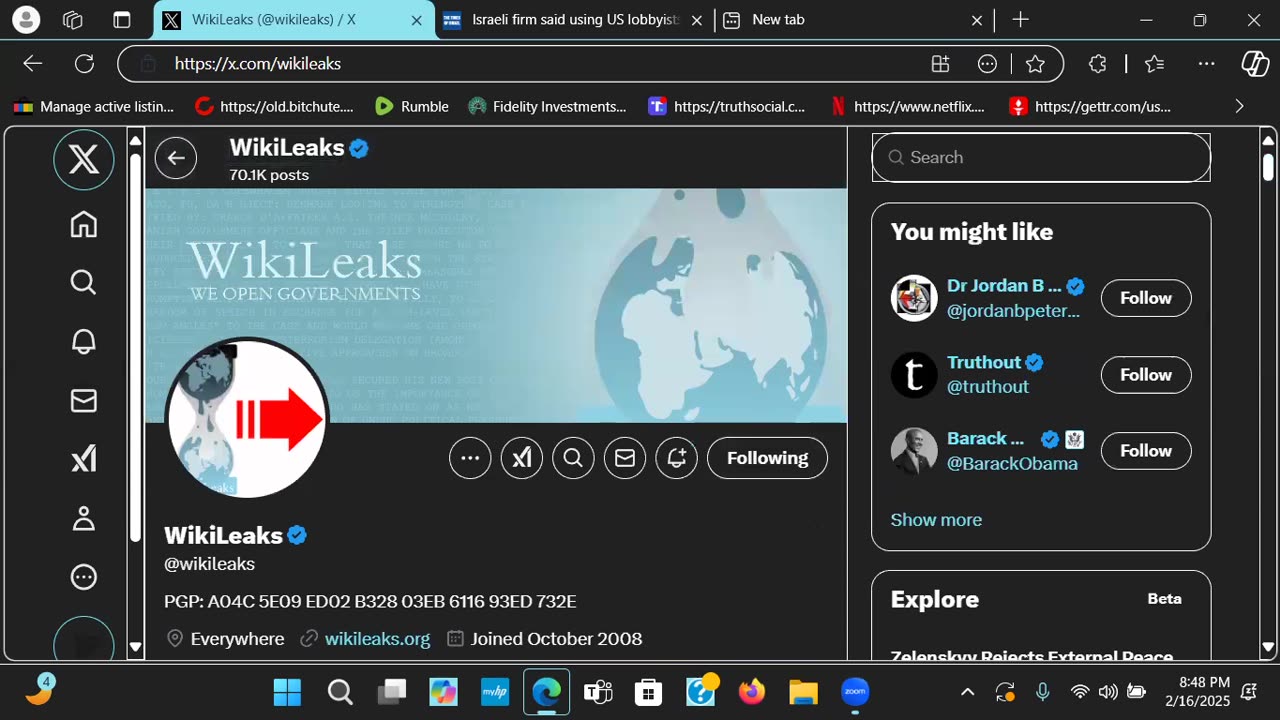Screen dimensions: 1280x720
Task: Open the Microsoft Teams taskbar icon
Action: point(598,692)
